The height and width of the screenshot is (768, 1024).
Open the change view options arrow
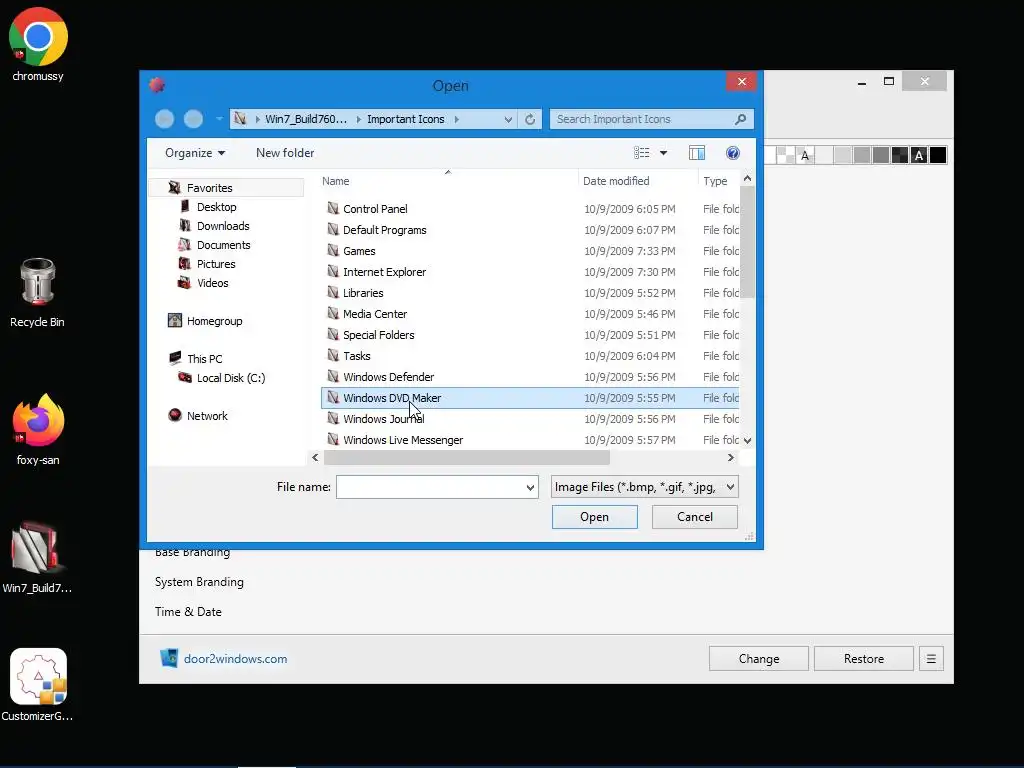click(664, 153)
